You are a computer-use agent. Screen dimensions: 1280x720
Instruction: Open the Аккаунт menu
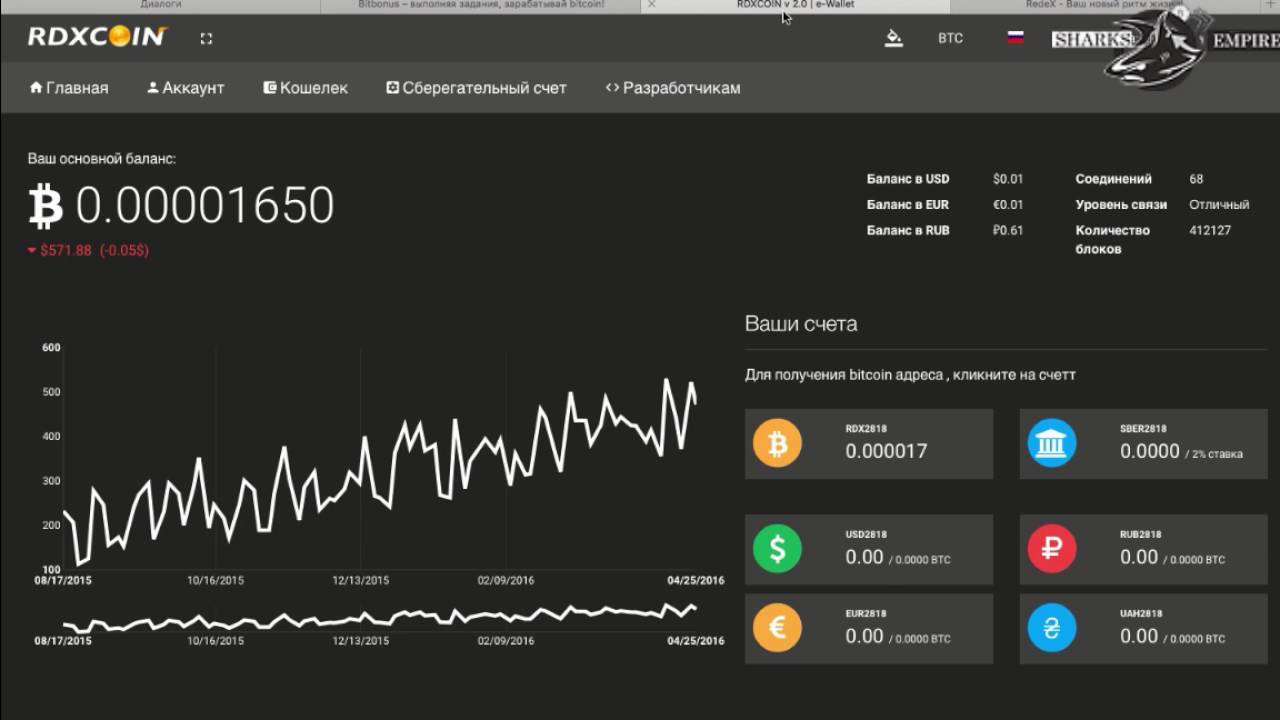pyautogui.click(x=186, y=88)
